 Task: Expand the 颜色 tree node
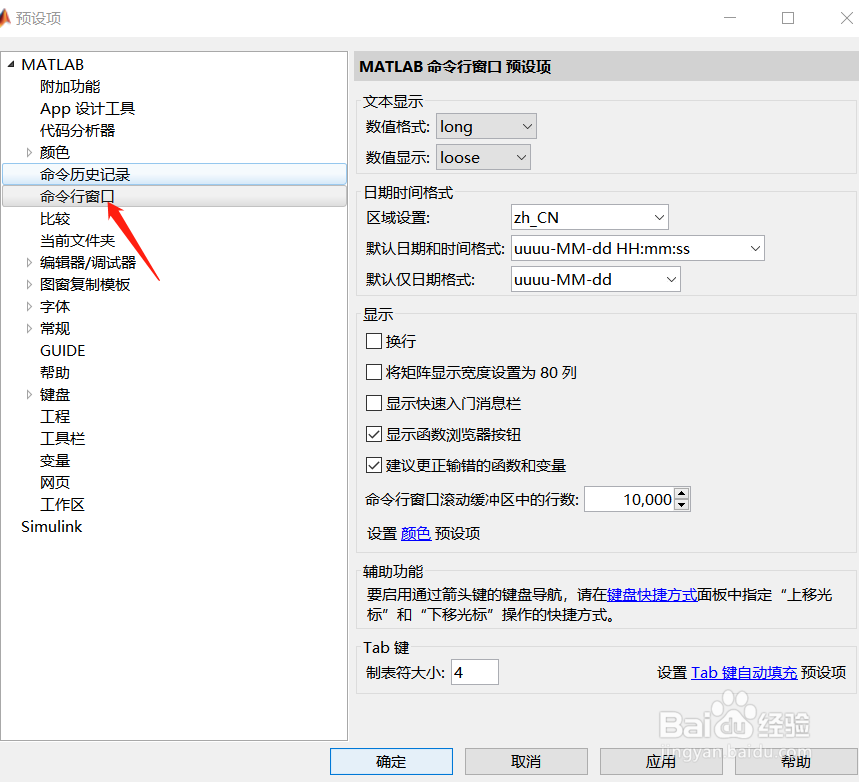tap(29, 152)
